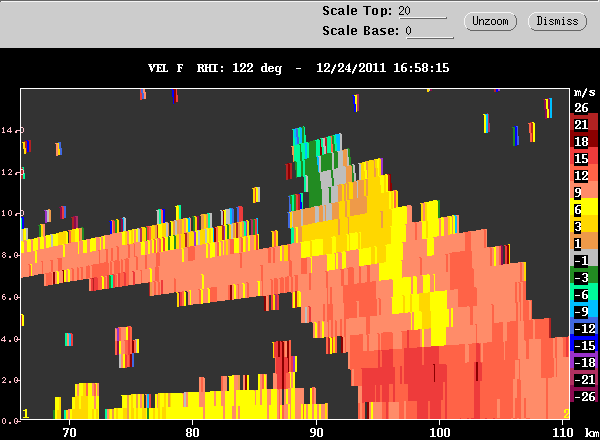Click the 0.0 height axis label
This screenshot has height=440, width=600.
coord(10,421)
